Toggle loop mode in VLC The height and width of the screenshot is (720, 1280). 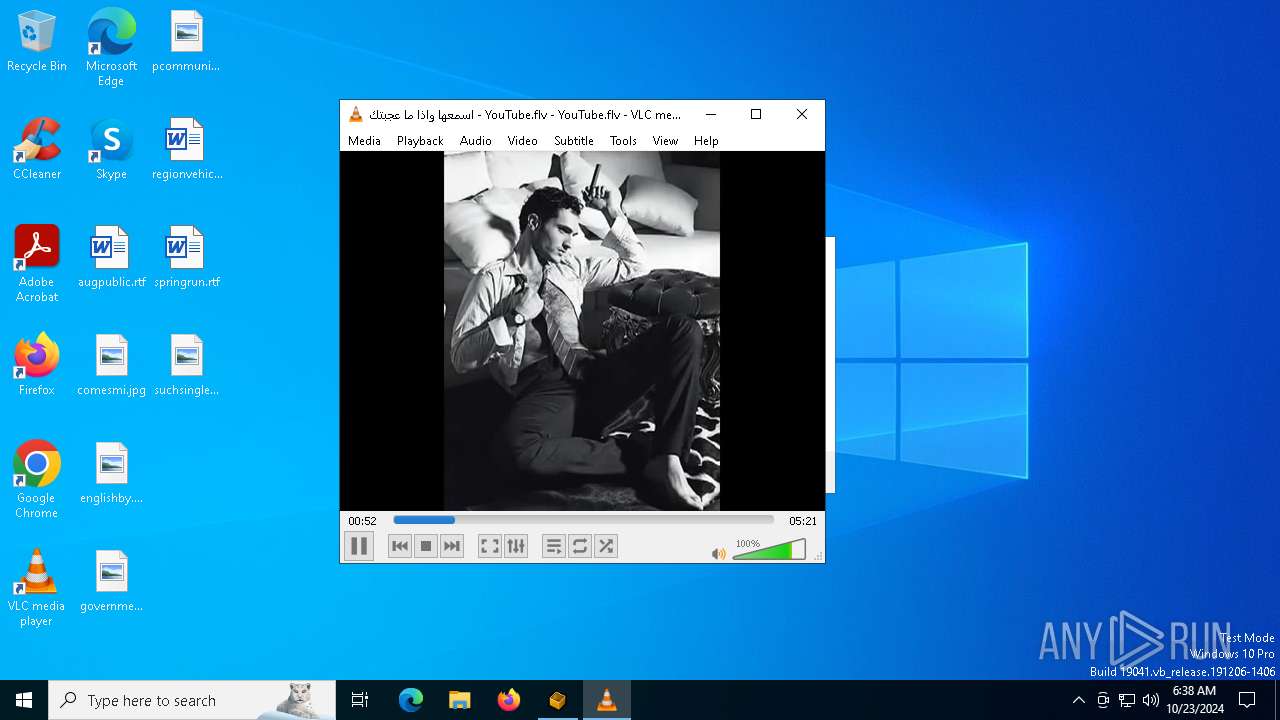coord(580,546)
